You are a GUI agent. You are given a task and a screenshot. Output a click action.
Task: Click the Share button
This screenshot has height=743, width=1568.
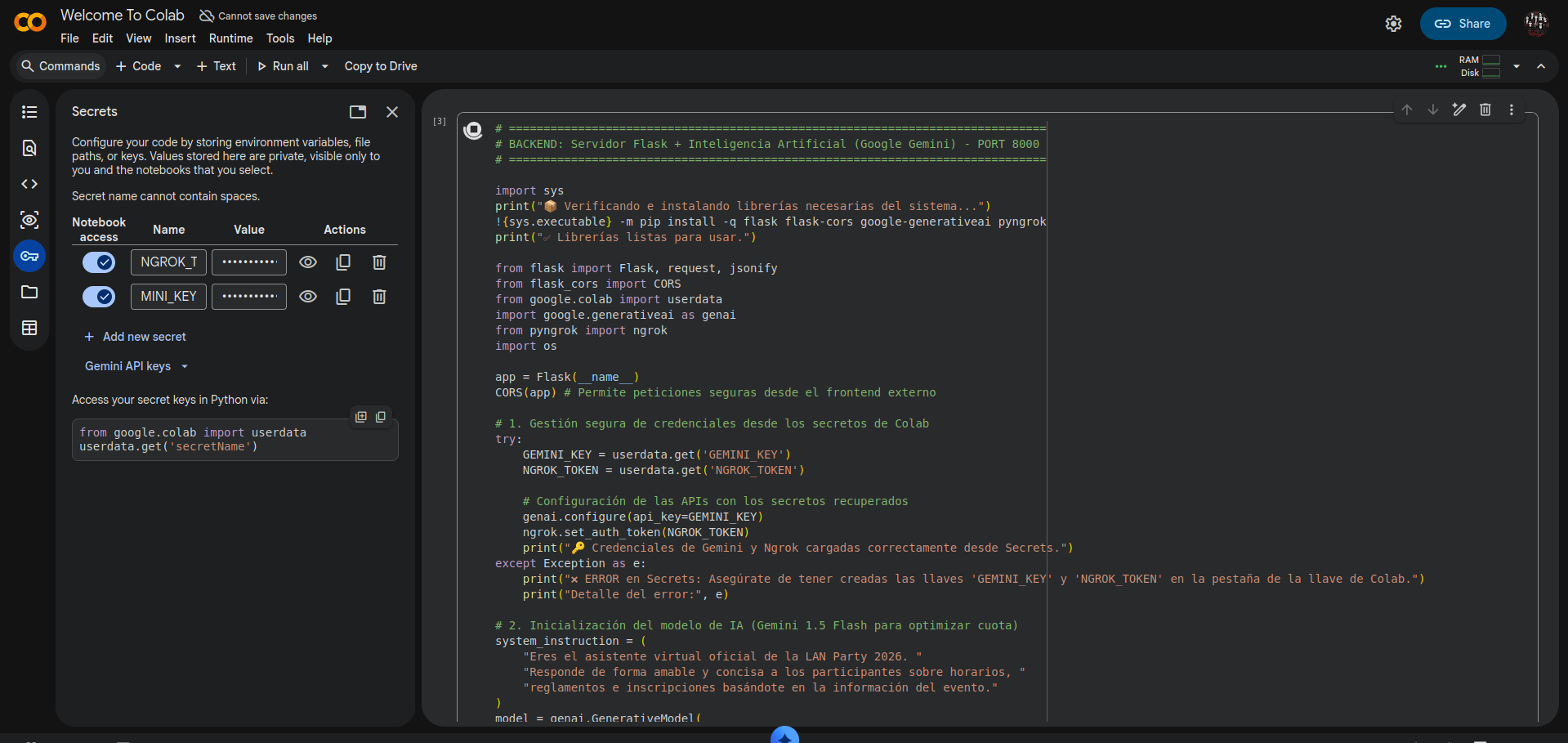[x=1463, y=24]
